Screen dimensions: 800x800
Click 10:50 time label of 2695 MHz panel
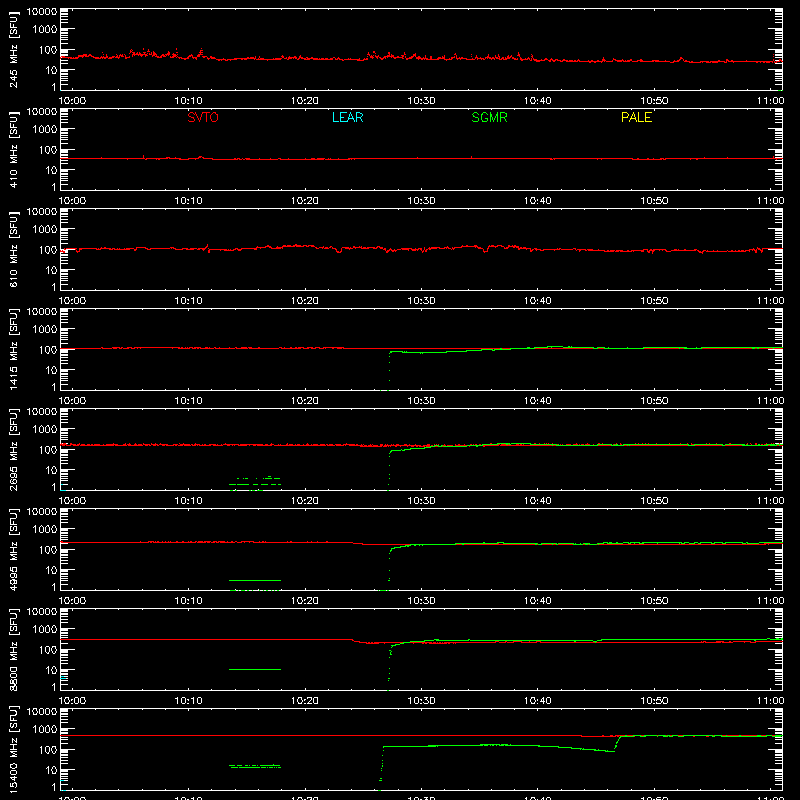tap(654, 501)
